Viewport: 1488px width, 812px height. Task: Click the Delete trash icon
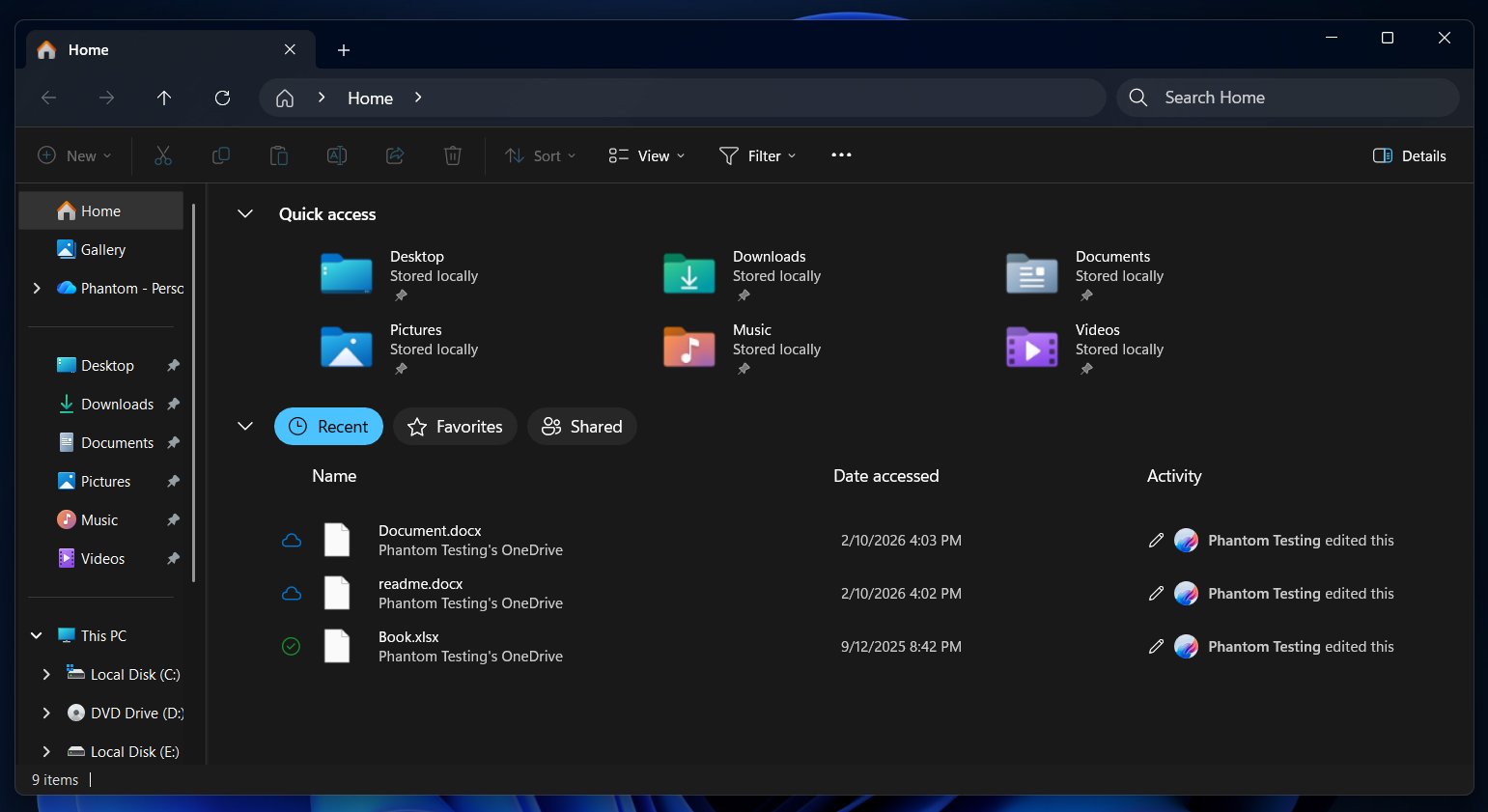point(452,155)
